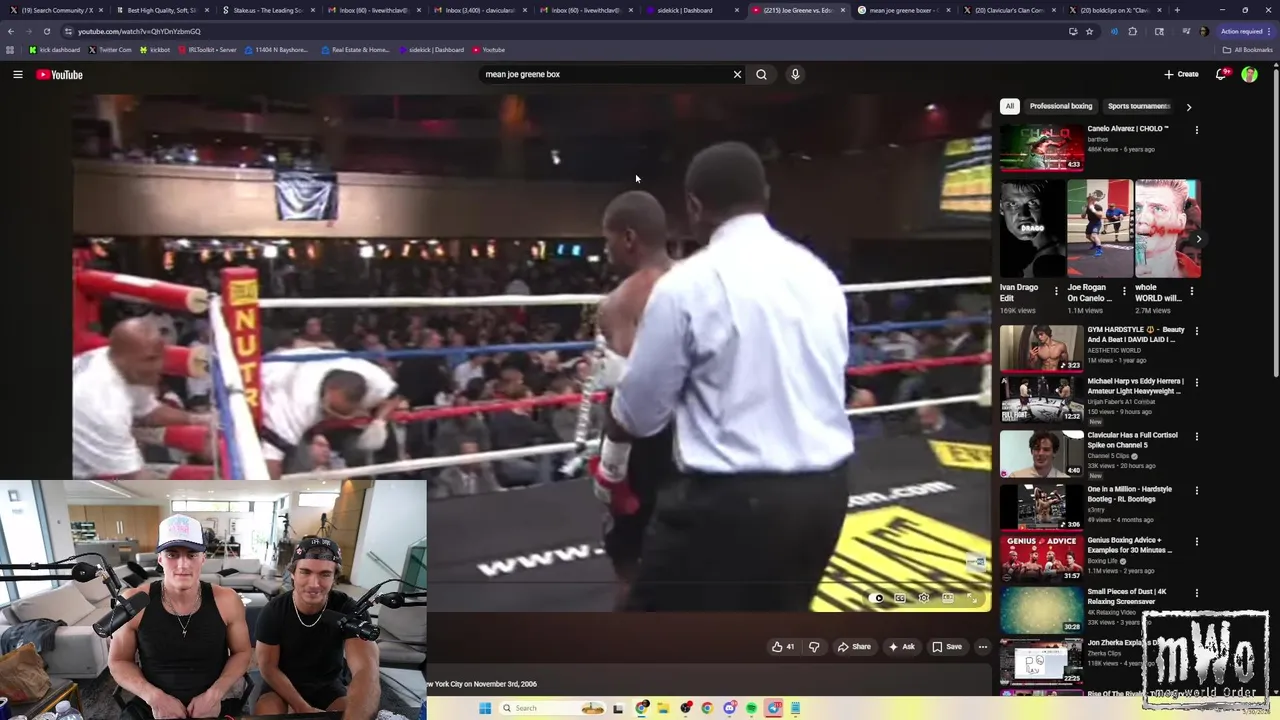1280x720 pixels.
Task: Click into the YouTube search field
Action: pos(605,74)
